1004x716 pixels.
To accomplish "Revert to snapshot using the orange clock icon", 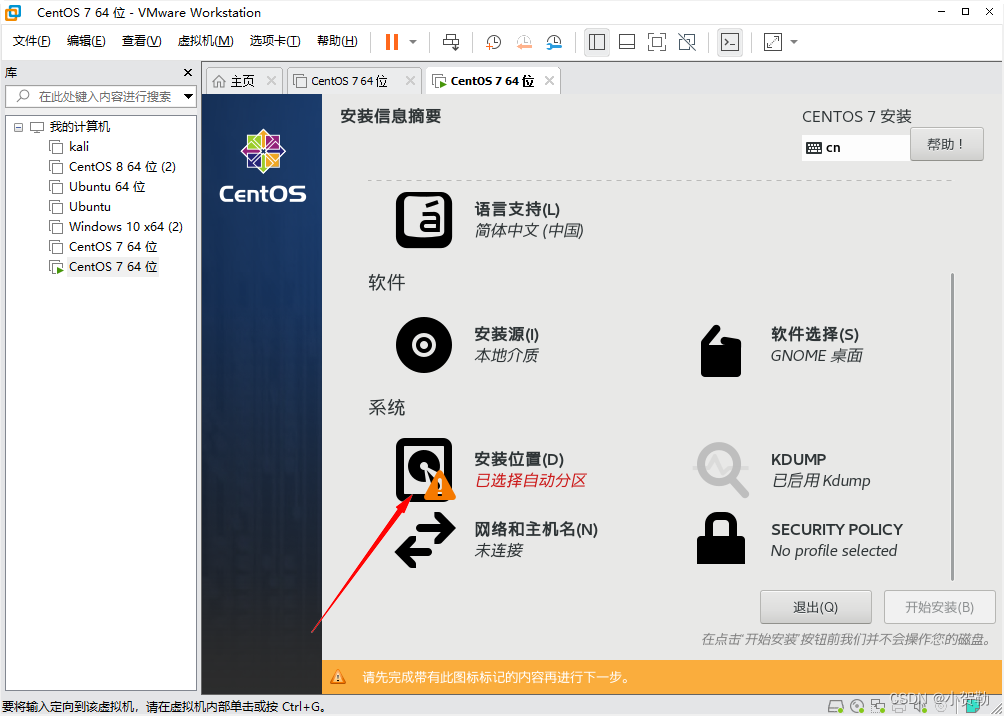I will (x=524, y=42).
